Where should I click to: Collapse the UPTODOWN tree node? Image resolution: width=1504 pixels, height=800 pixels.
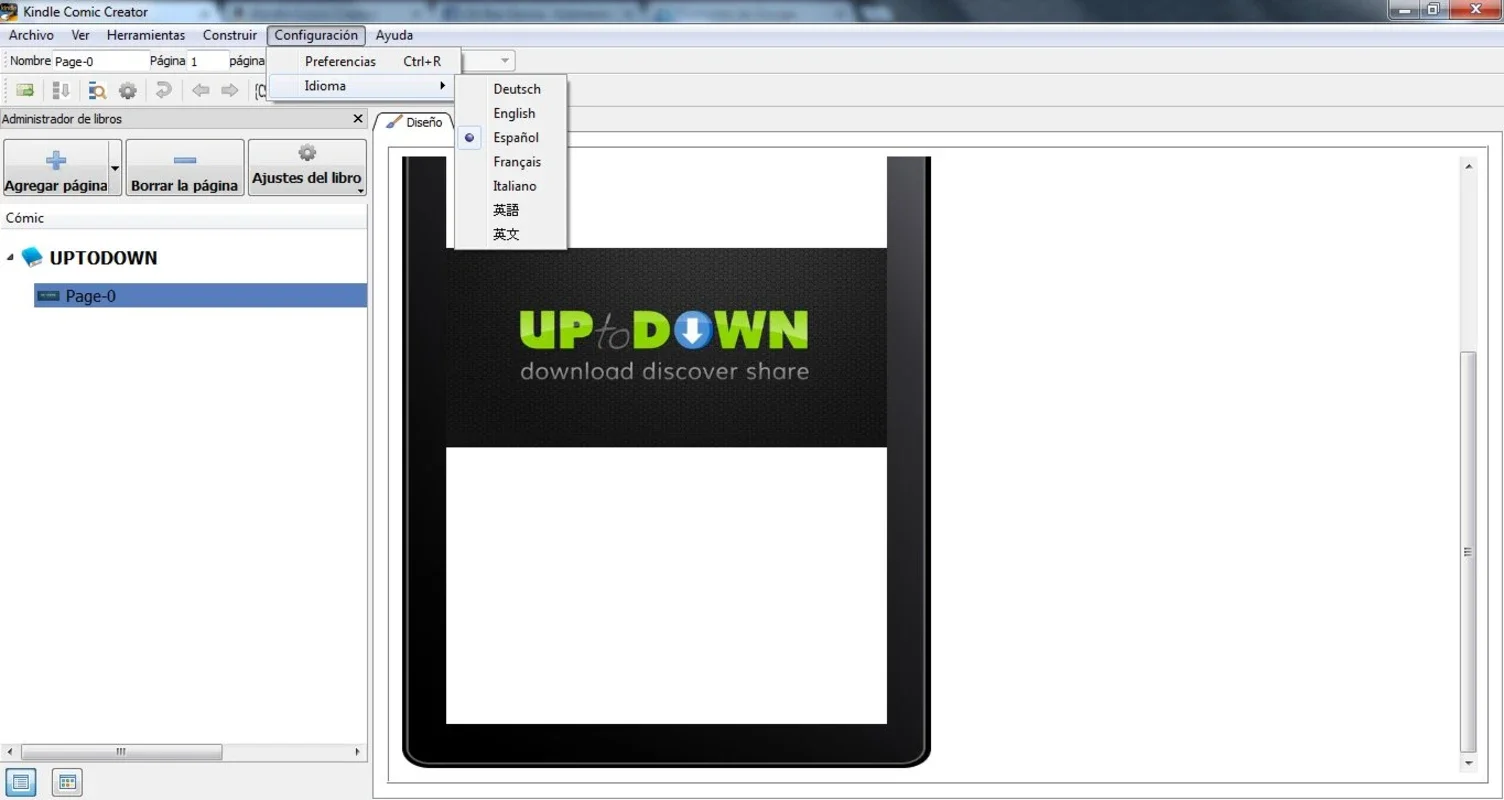pyautogui.click(x=10, y=257)
